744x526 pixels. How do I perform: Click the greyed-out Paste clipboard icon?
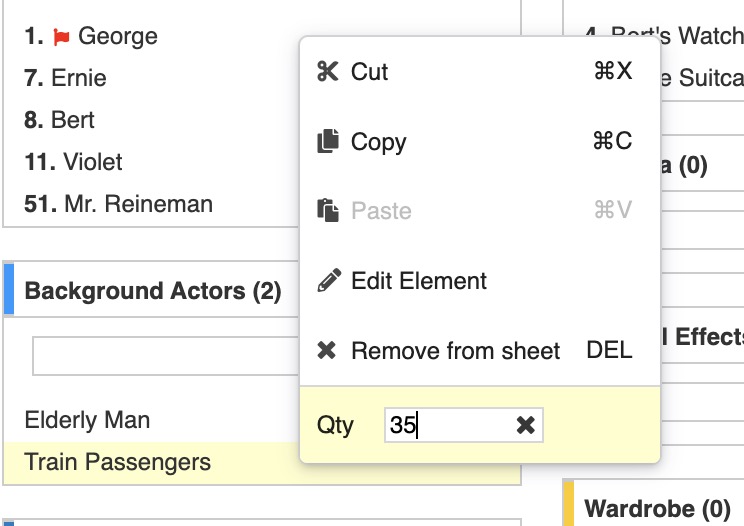click(327, 211)
